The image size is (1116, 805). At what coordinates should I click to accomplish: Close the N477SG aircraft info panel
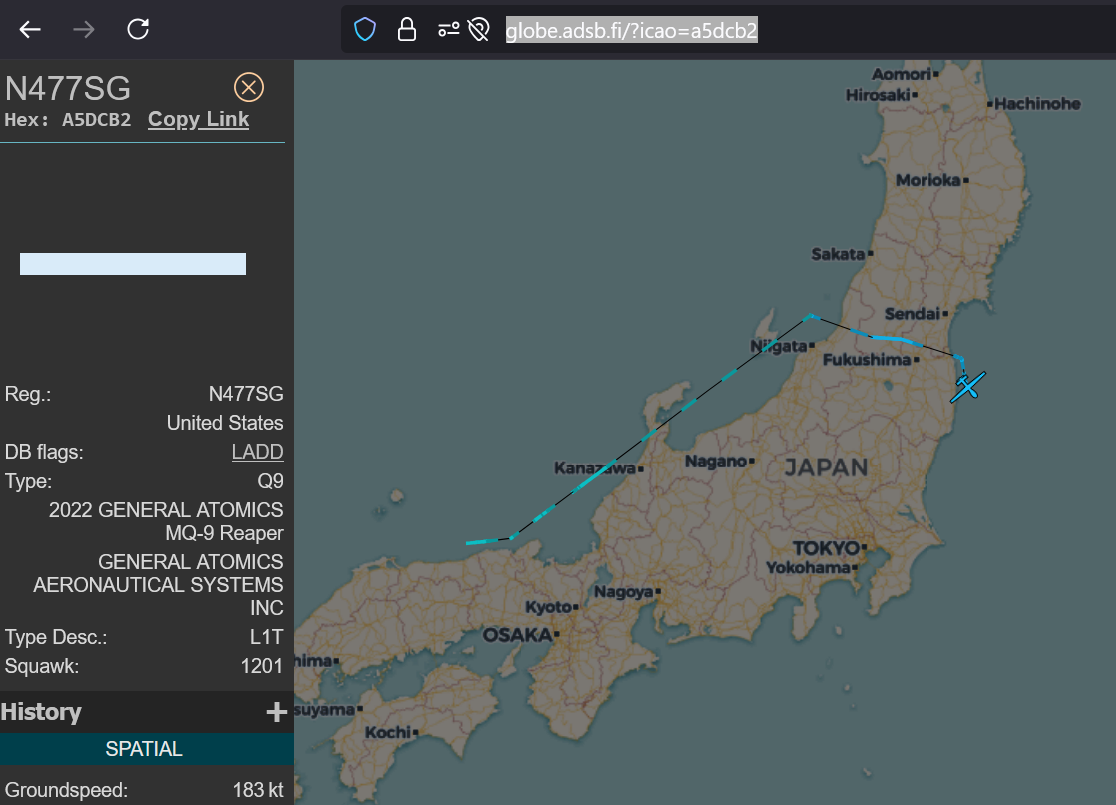tap(248, 87)
